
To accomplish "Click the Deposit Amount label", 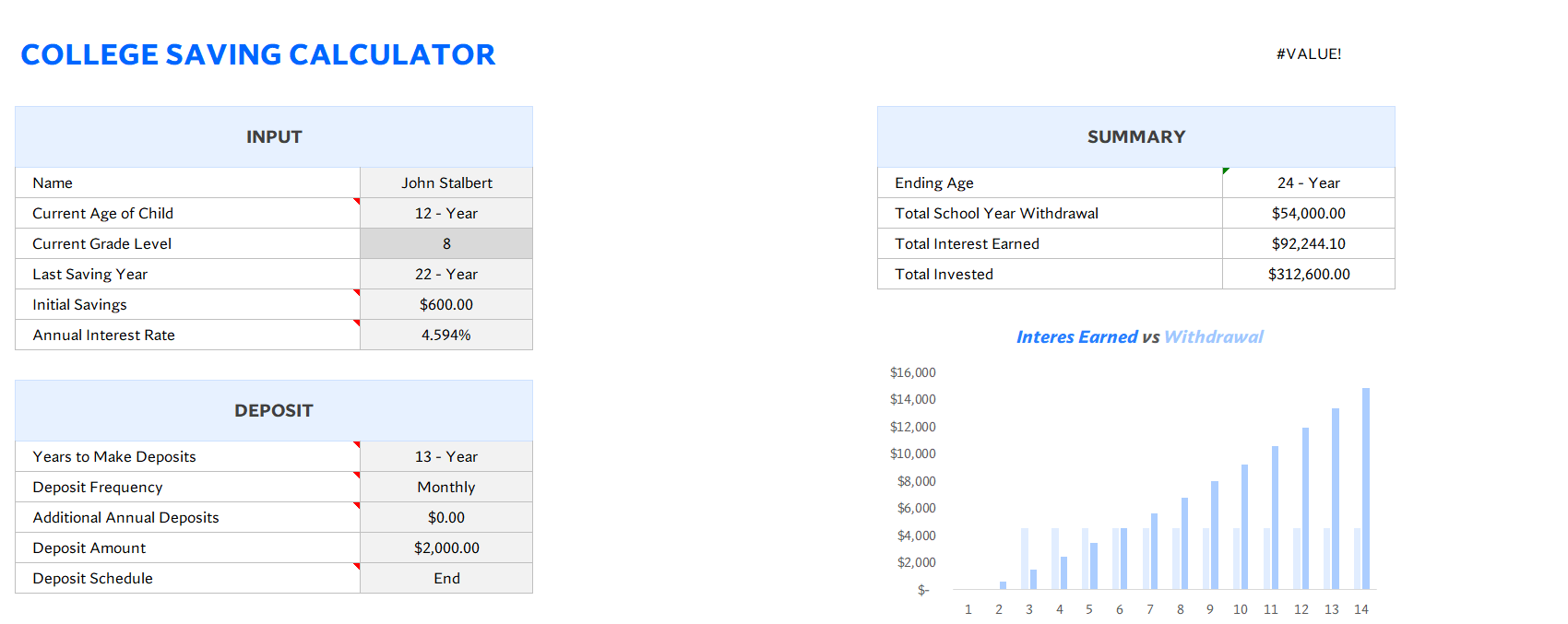I will [89, 547].
